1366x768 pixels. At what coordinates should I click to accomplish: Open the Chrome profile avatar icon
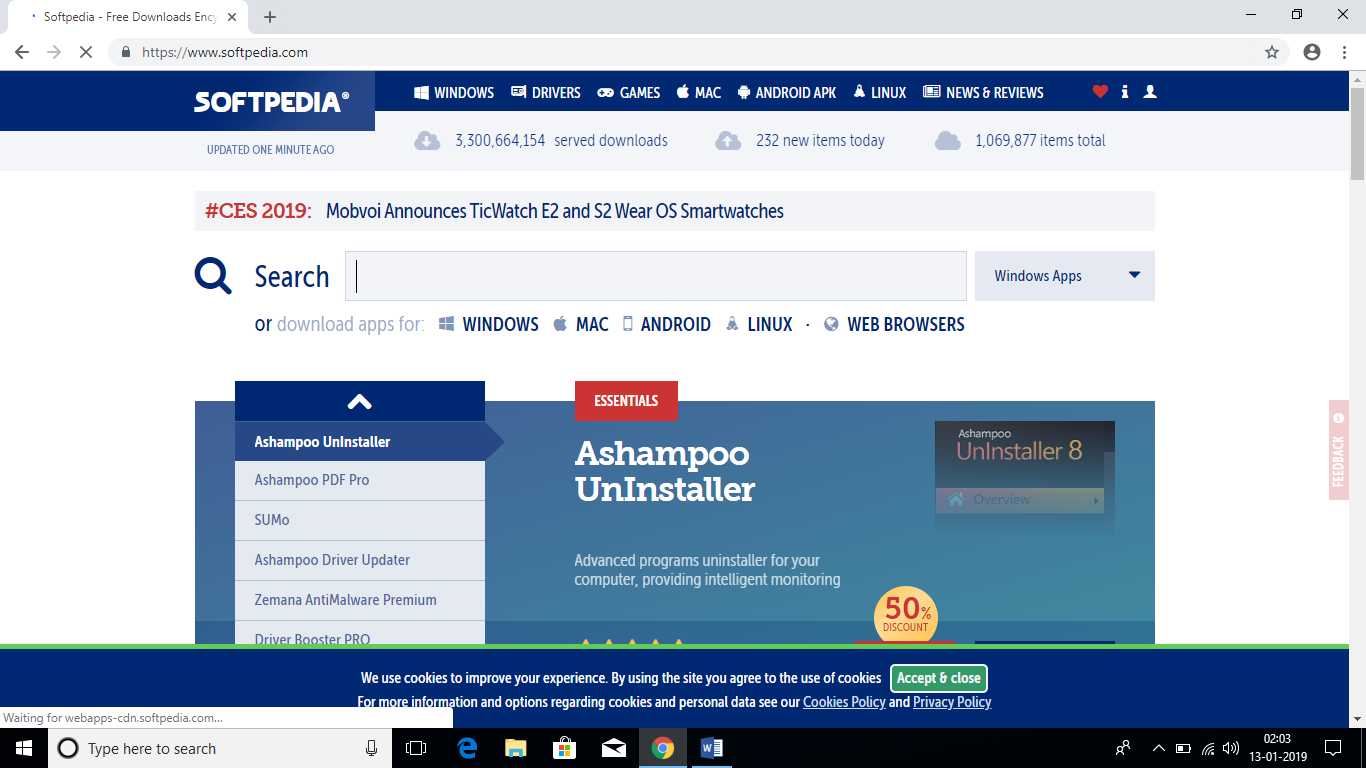(x=1312, y=52)
